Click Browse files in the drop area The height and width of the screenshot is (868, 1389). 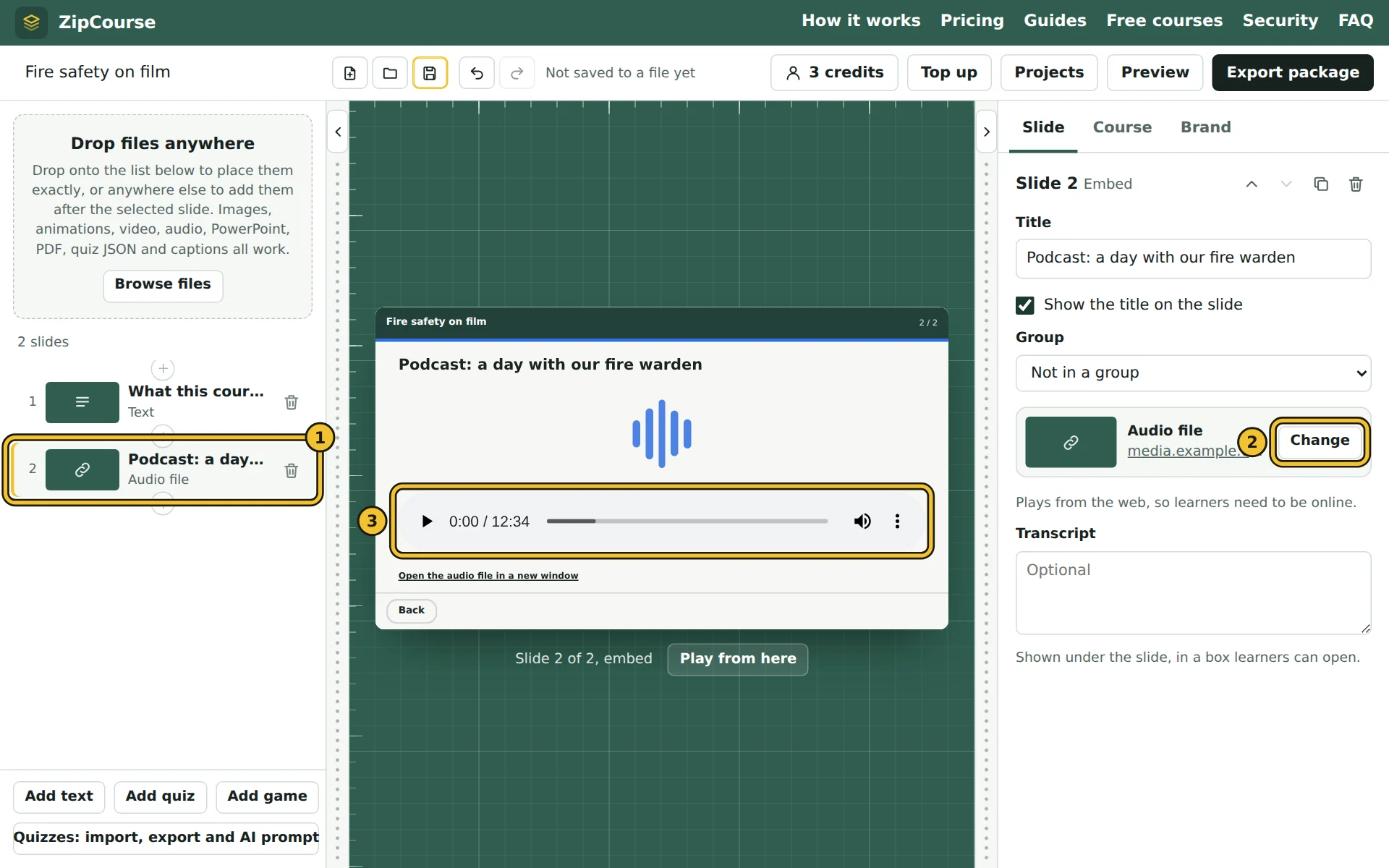[163, 285]
